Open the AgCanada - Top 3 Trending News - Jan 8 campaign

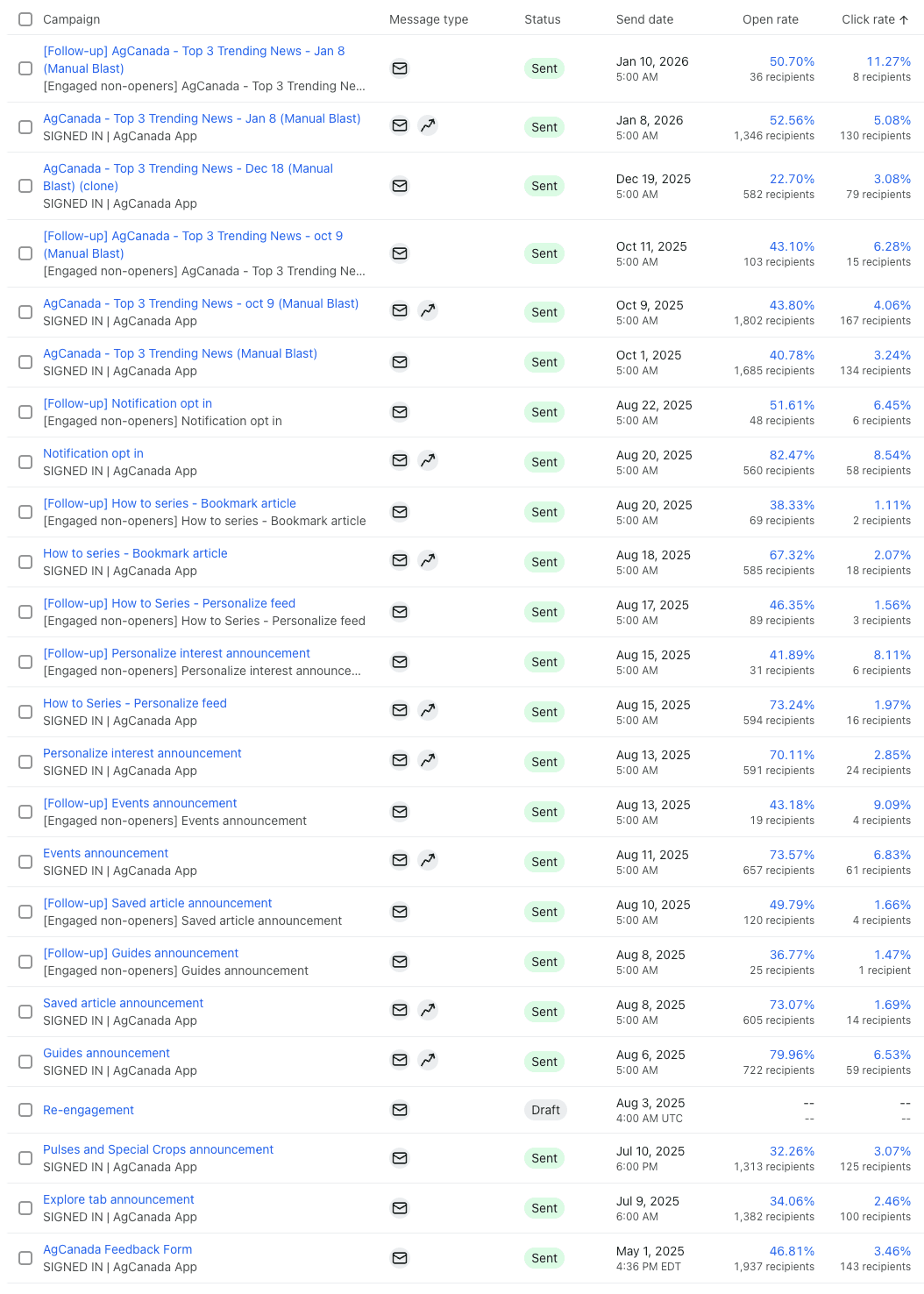point(202,118)
